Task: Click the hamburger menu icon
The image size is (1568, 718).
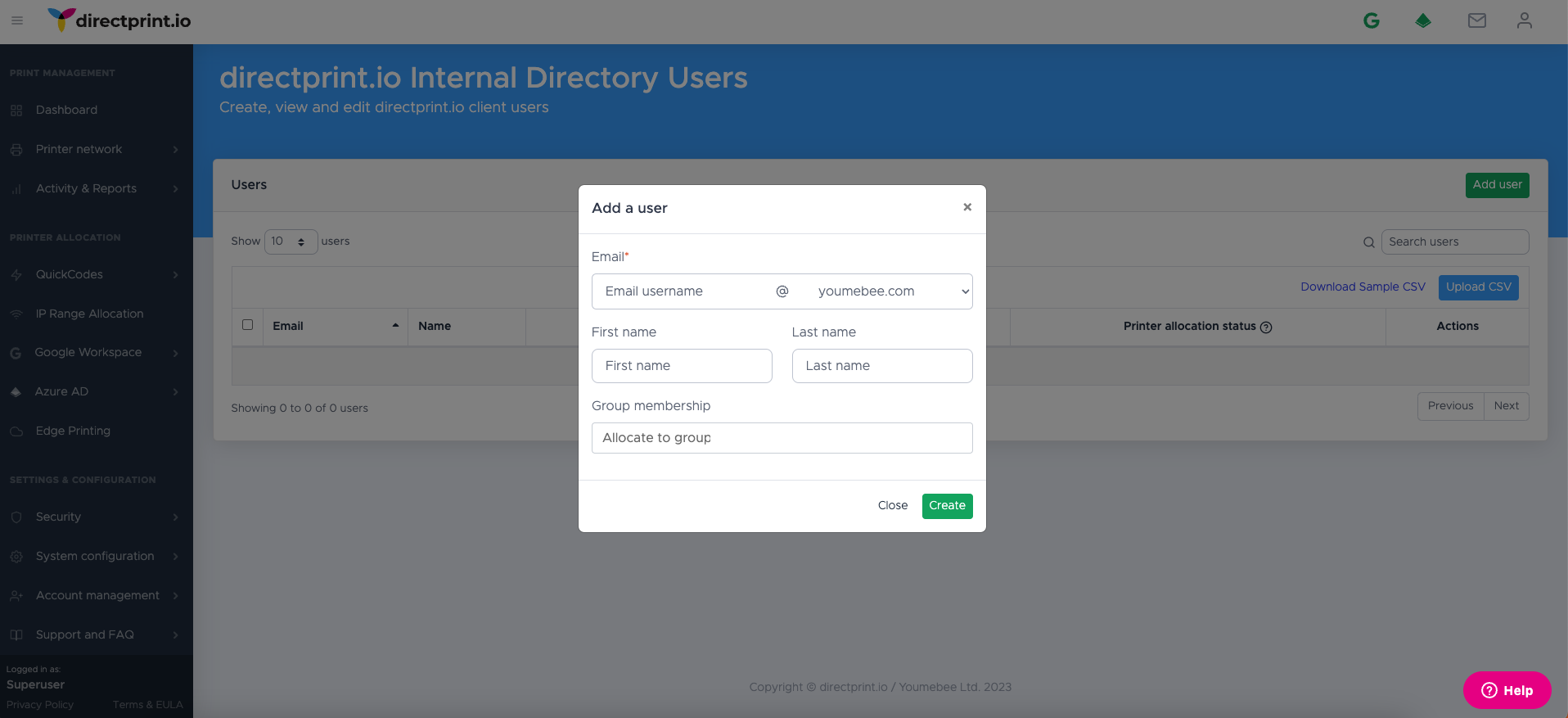Action: [x=17, y=20]
